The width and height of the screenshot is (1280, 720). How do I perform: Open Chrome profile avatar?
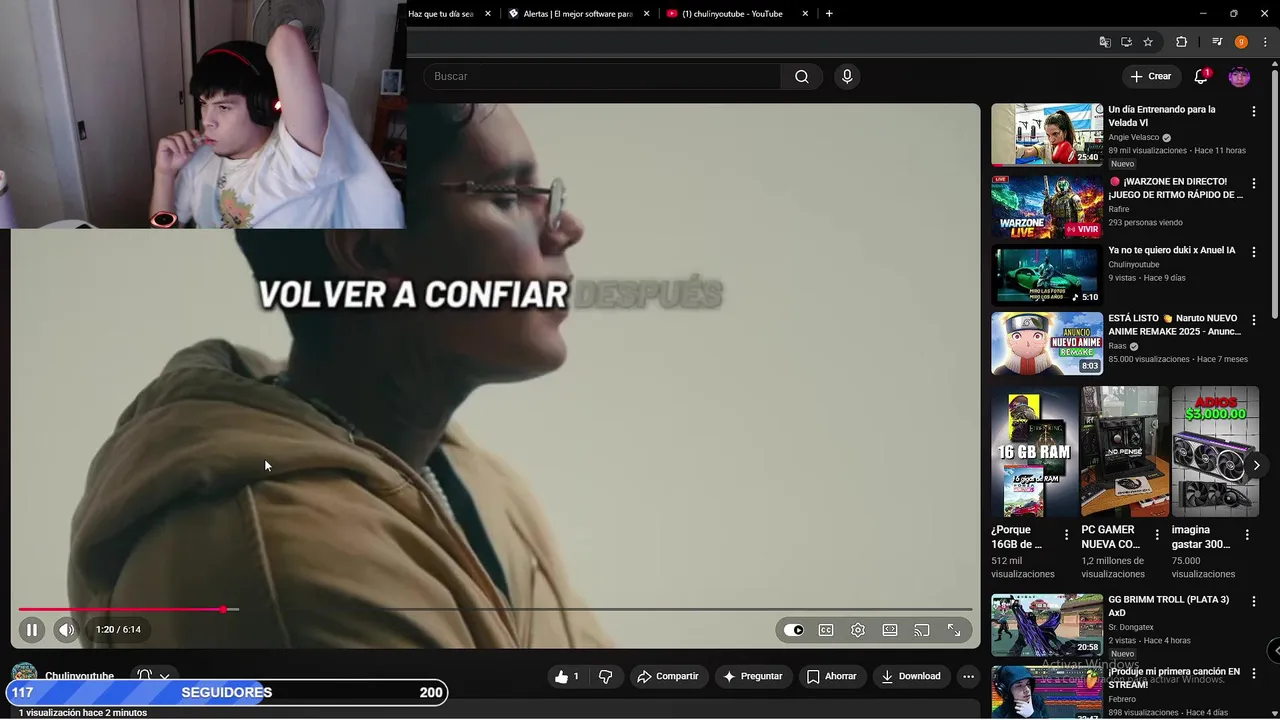click(x=1241, y=42)
